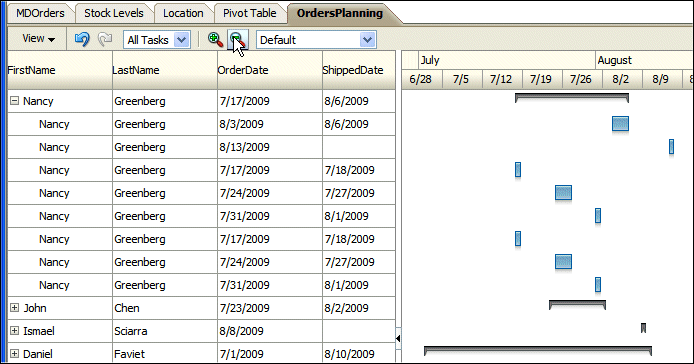Screen dimensions: 694x364
Task: Click Nancy summary bar in Gantt chart
Action: click(572, 97)
